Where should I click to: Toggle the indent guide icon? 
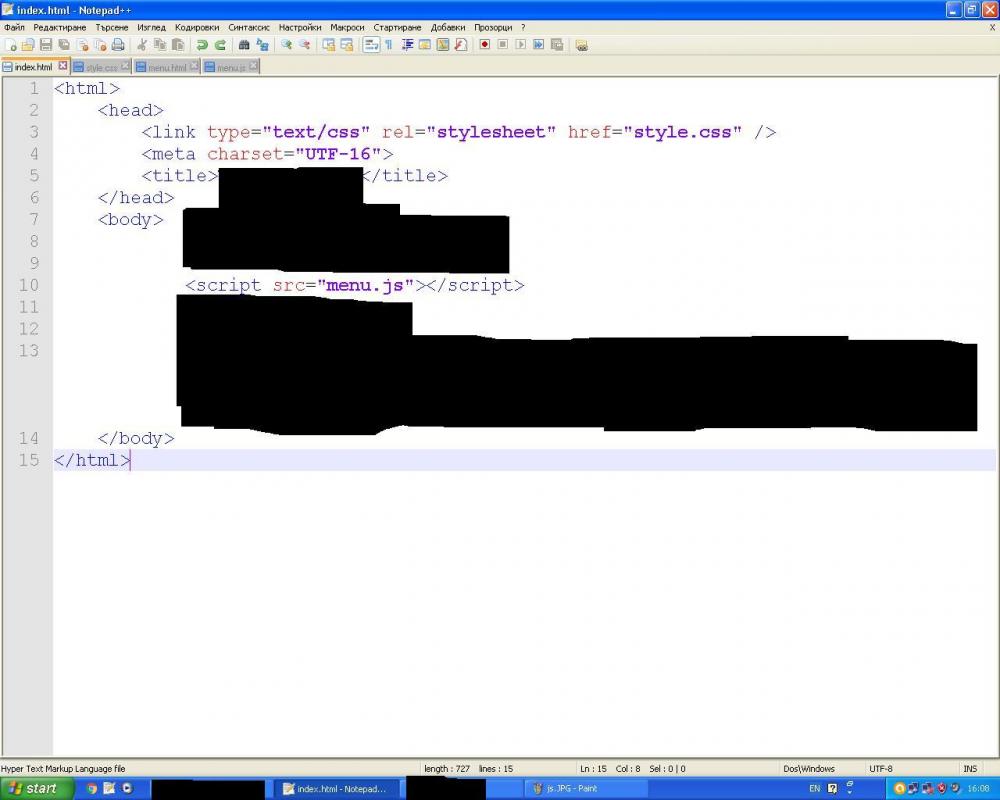(x=407, y=45)
